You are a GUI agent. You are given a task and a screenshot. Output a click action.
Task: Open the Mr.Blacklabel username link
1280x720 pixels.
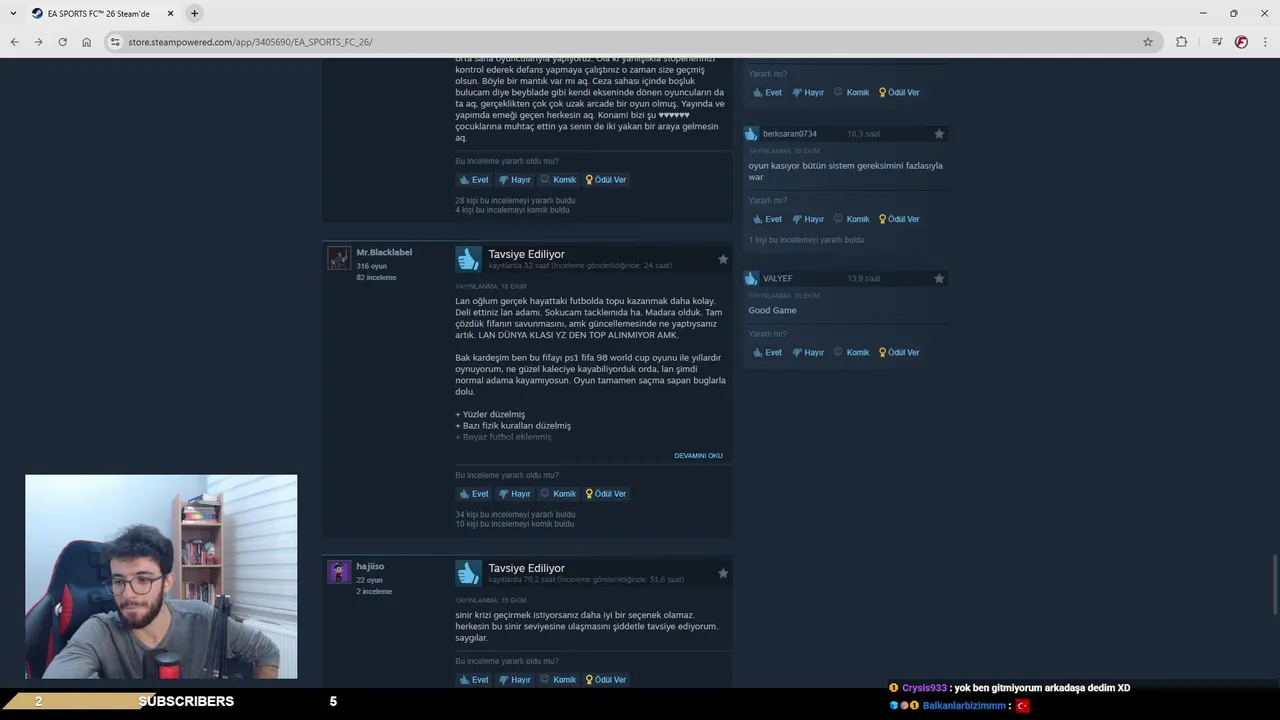[x=384, y=253]
